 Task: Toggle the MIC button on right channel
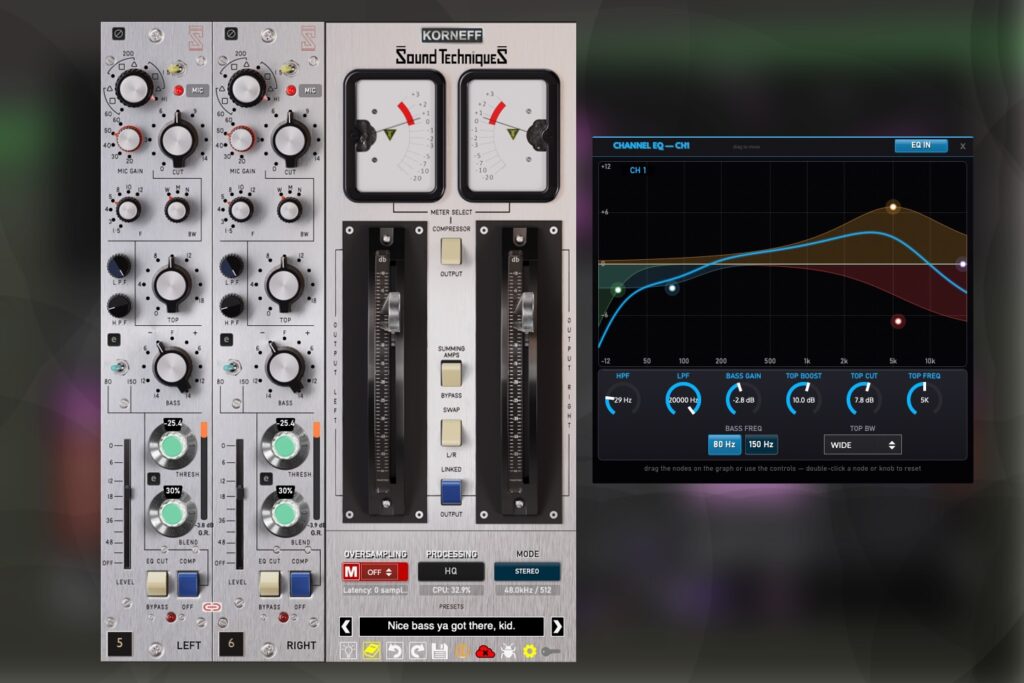tap(310, 90)
